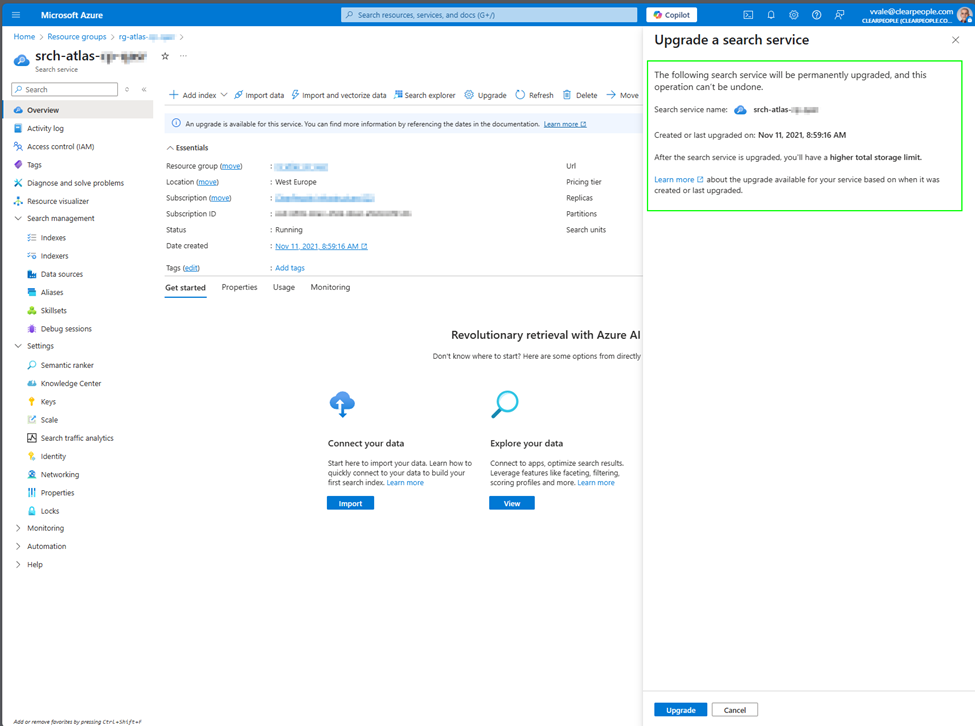The image size is (975, 726).
Task: Open the ellipsis more options beside title
Action: [183, 56]
